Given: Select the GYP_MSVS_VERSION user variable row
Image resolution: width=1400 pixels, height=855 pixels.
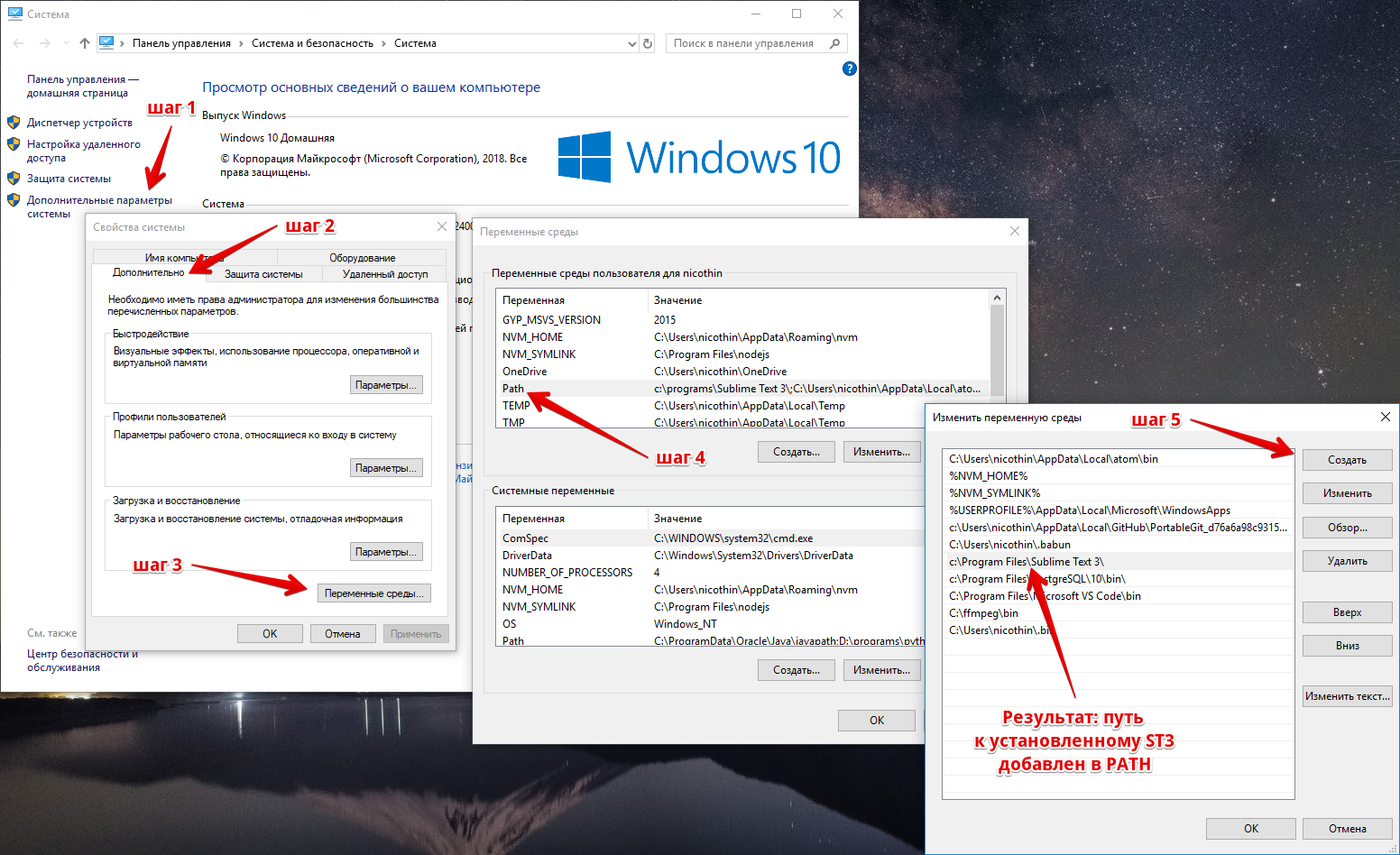Looking at the screenshot, I should (x=742, y=320).
